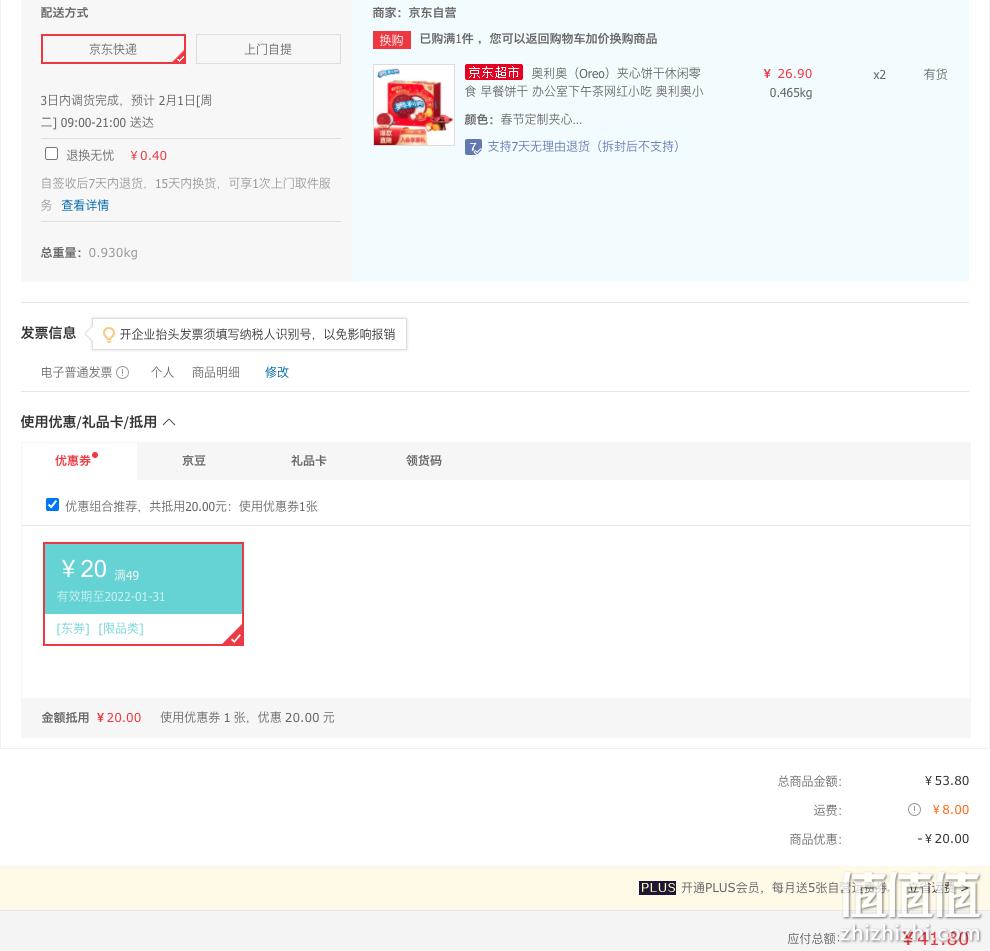Click the 商品明细 invoice content text
The height and width of the screenshot is (951, 990).
pos(216,373)
